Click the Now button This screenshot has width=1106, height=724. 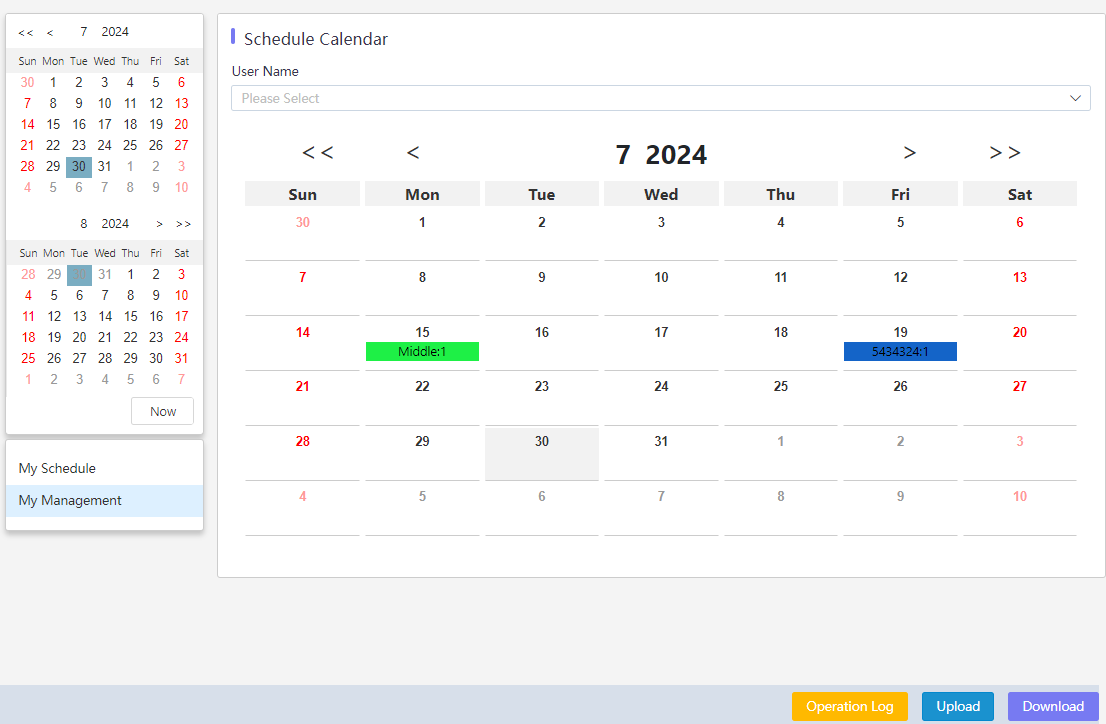click(162, 411)
